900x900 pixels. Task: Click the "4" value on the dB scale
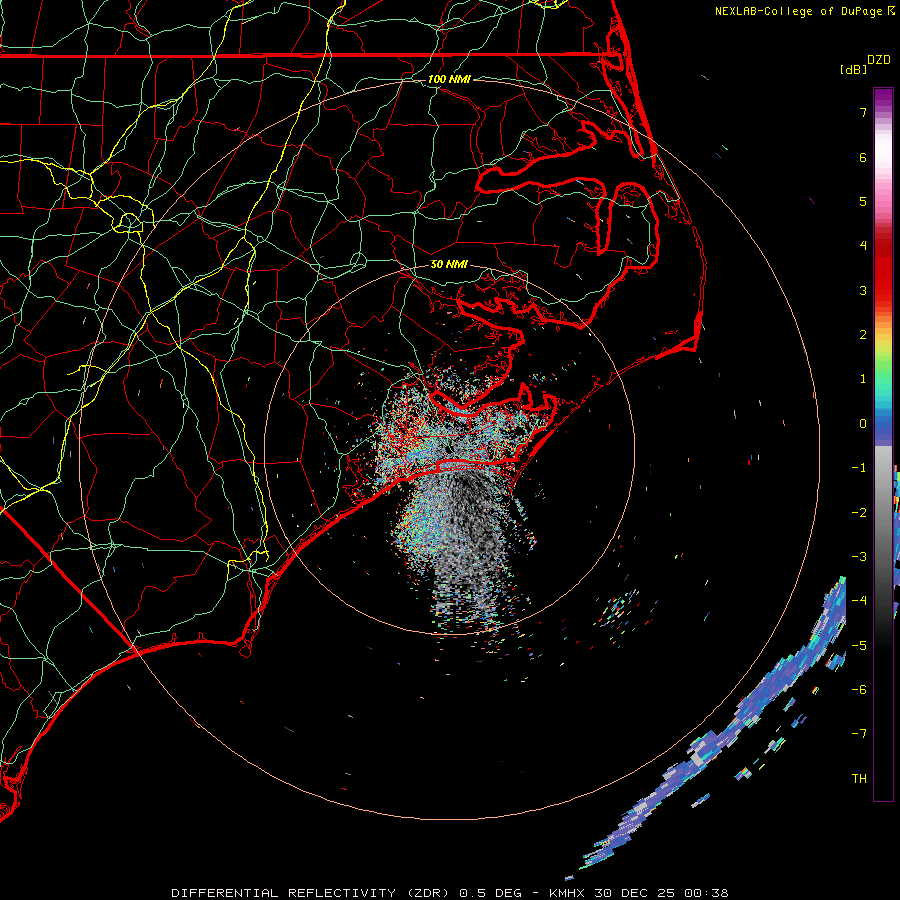(863, 246)
